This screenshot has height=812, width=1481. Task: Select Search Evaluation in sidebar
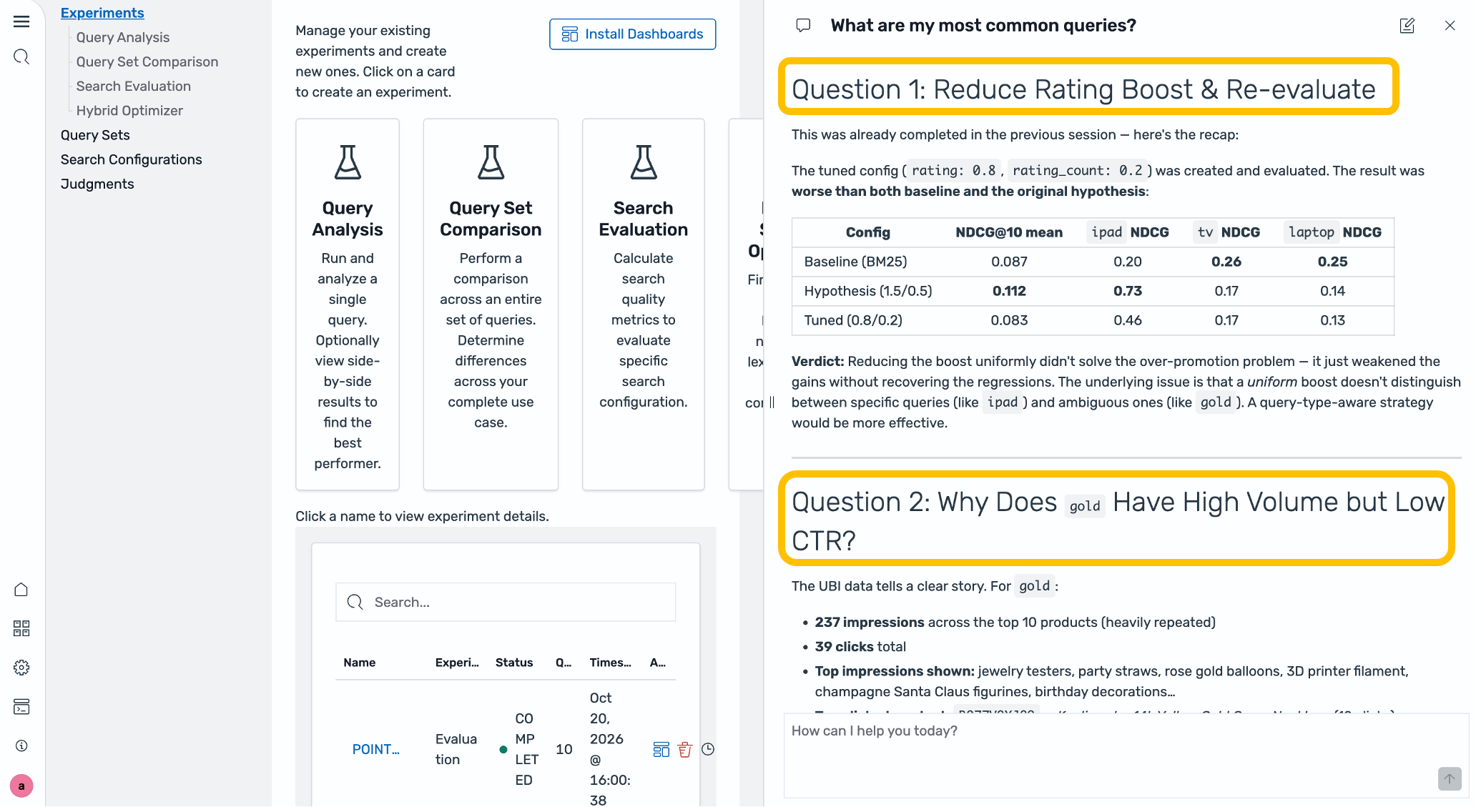pyautogui.click(x=134, y=86)
